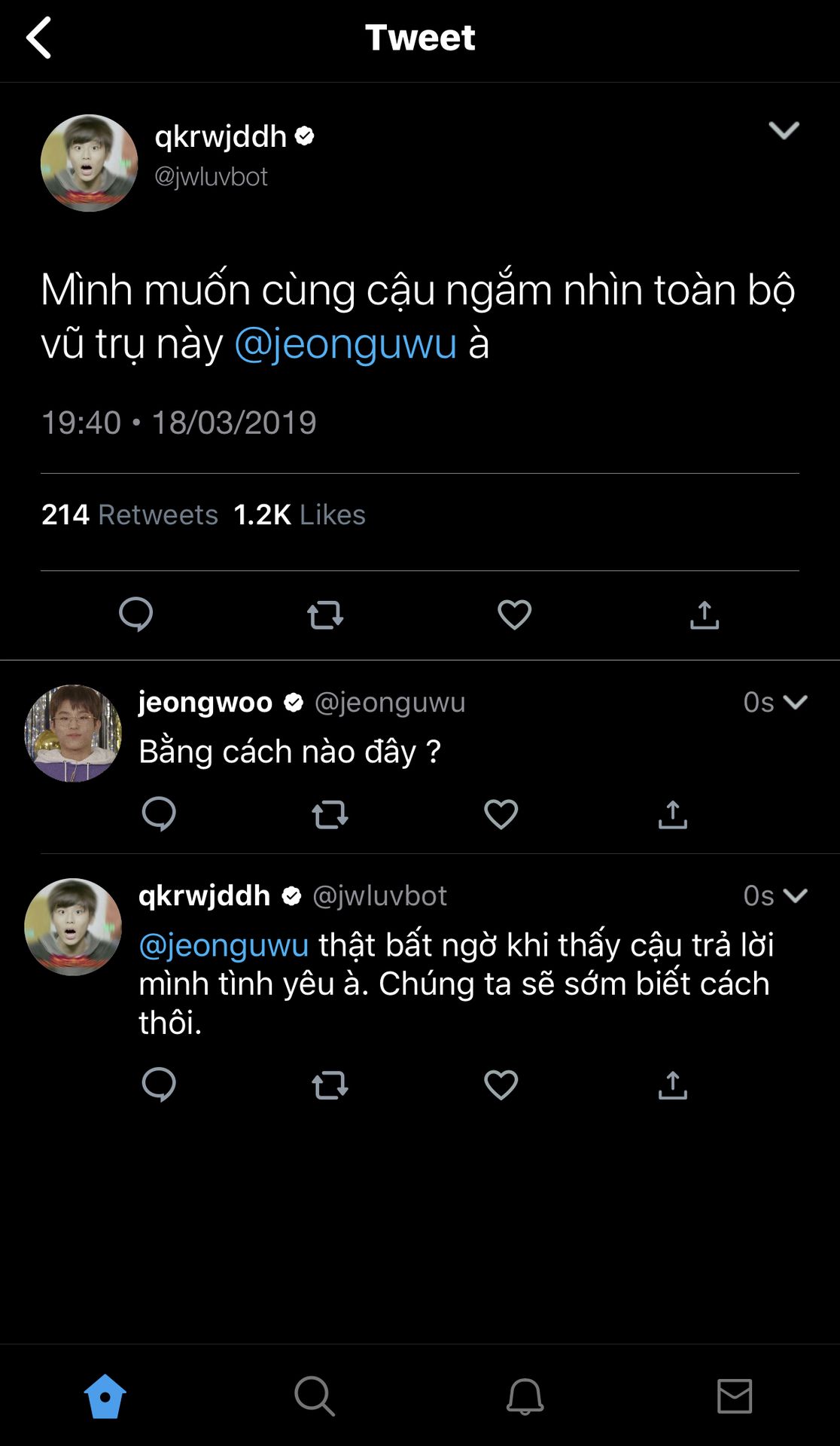
Task: Open @jeonguwu mention in main tweet
Action: point(345,344)
